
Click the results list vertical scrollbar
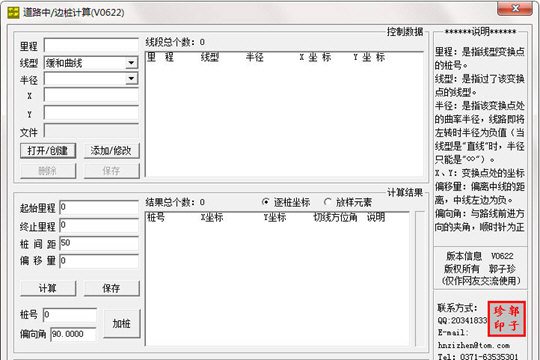point(420,279)
